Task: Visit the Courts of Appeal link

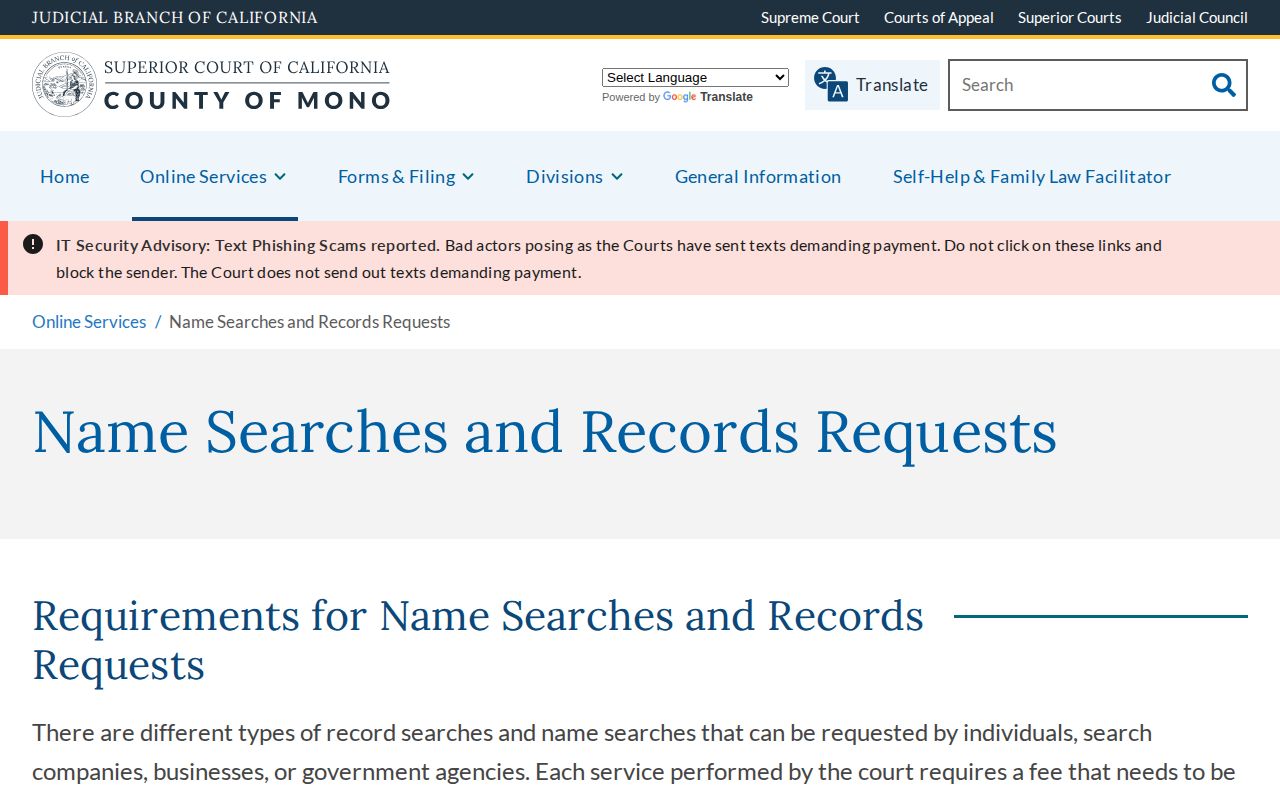Action: point(939,17)
